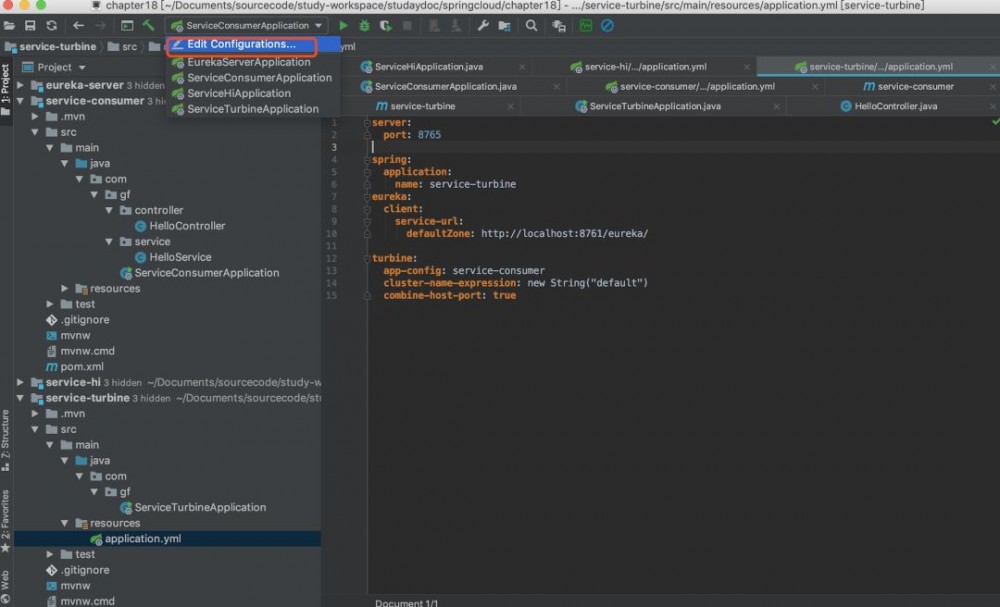This screenshot has width=1000, height=607.
Task: Run the selected configuration with green play icon
Action: (x=344, y=25)
